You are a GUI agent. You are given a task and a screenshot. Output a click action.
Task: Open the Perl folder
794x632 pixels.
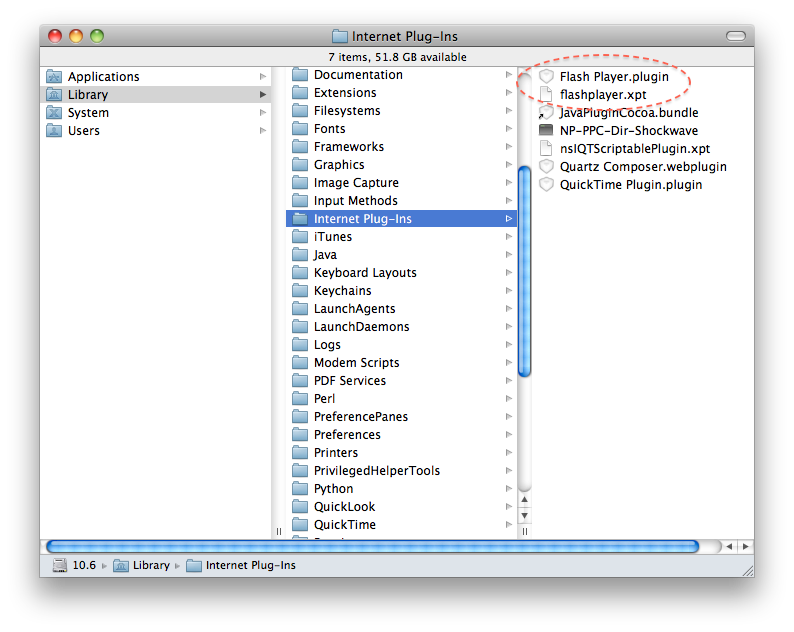point(402,399)
